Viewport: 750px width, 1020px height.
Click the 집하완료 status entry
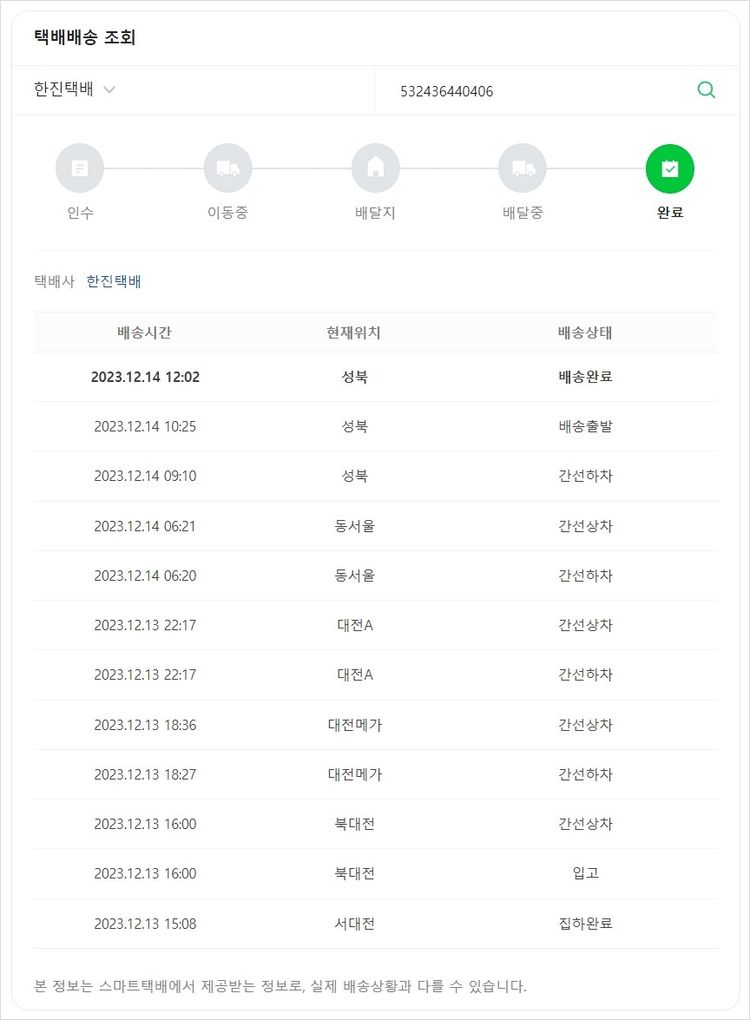[585, 923]
